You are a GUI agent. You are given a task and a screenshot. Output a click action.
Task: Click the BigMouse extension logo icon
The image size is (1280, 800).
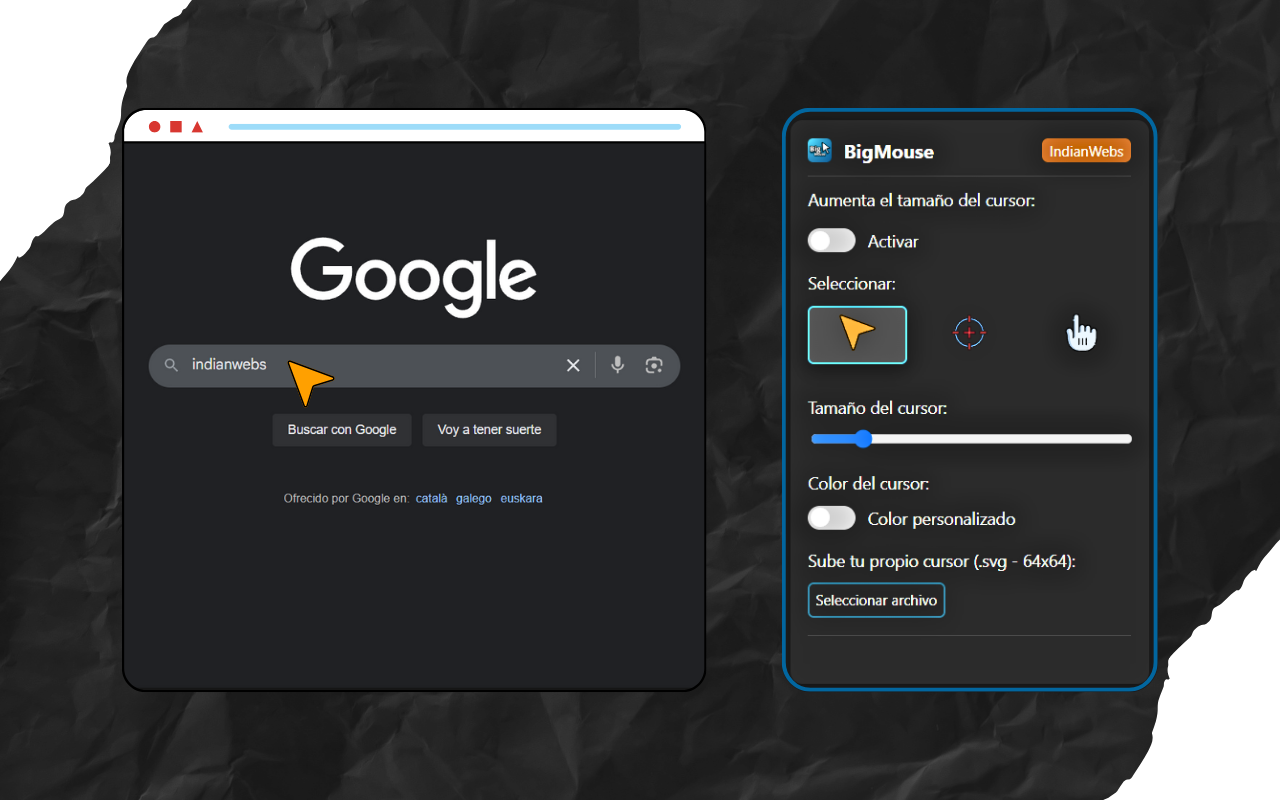(x=820, y=151)
